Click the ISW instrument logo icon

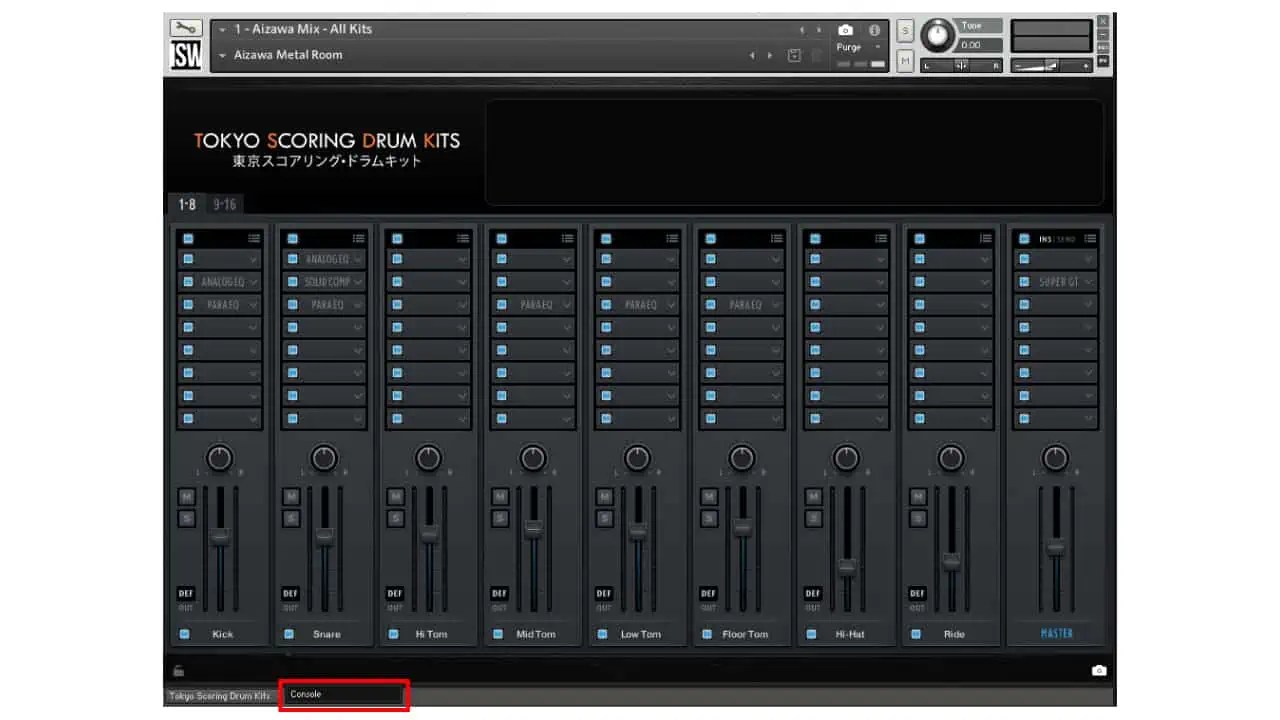click(186, 57)
